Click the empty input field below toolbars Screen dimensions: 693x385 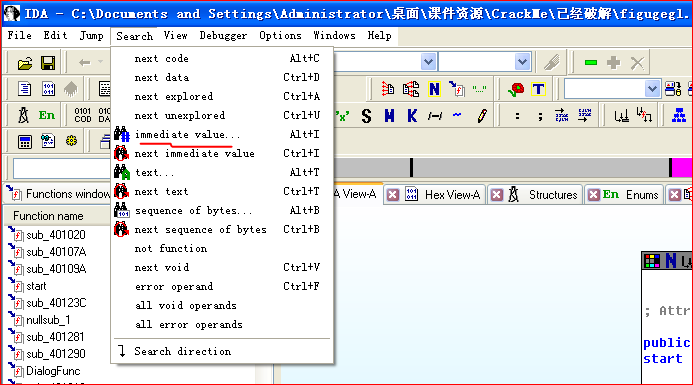tap(62, 168)
